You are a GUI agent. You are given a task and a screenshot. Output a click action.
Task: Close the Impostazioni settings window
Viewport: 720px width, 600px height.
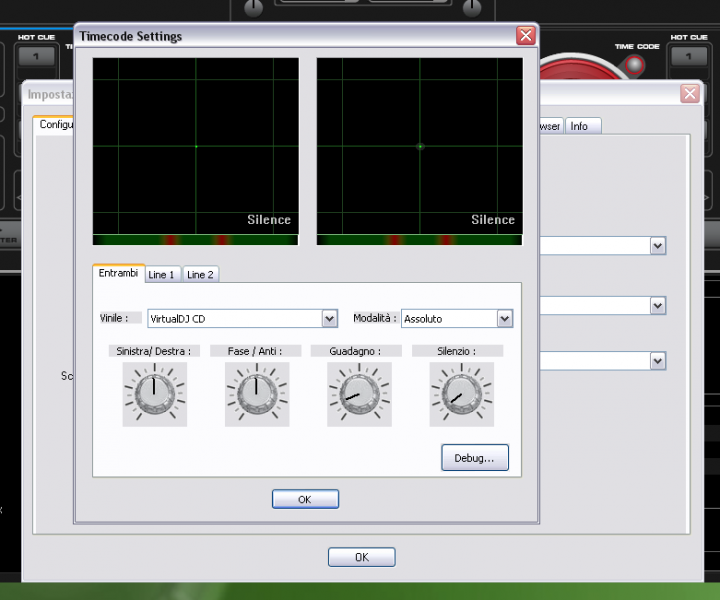tap(689, 94)
